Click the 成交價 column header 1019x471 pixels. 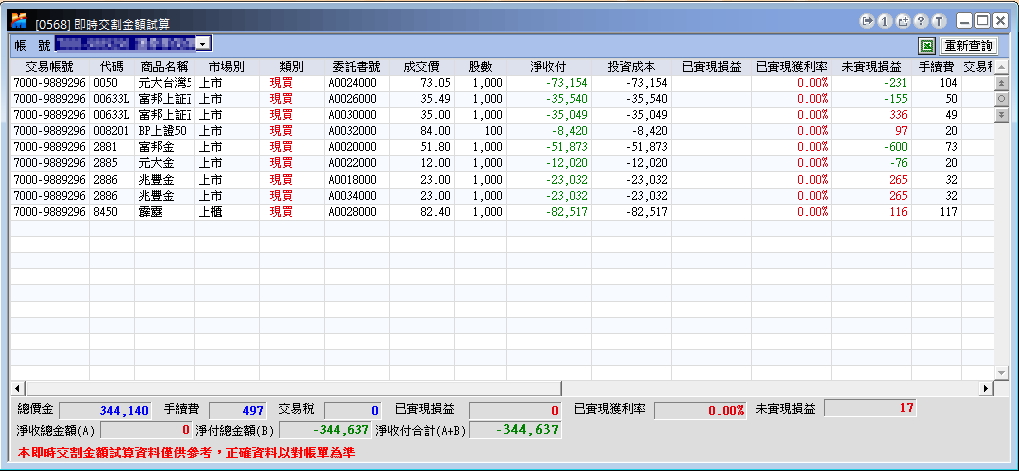(x=421, y=67)
